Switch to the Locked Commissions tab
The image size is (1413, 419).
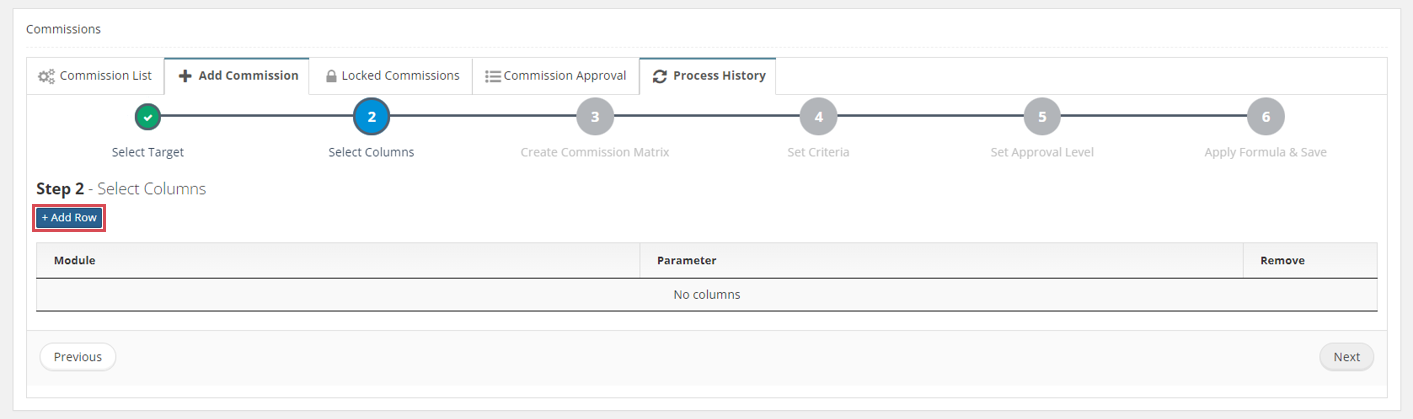392,76
